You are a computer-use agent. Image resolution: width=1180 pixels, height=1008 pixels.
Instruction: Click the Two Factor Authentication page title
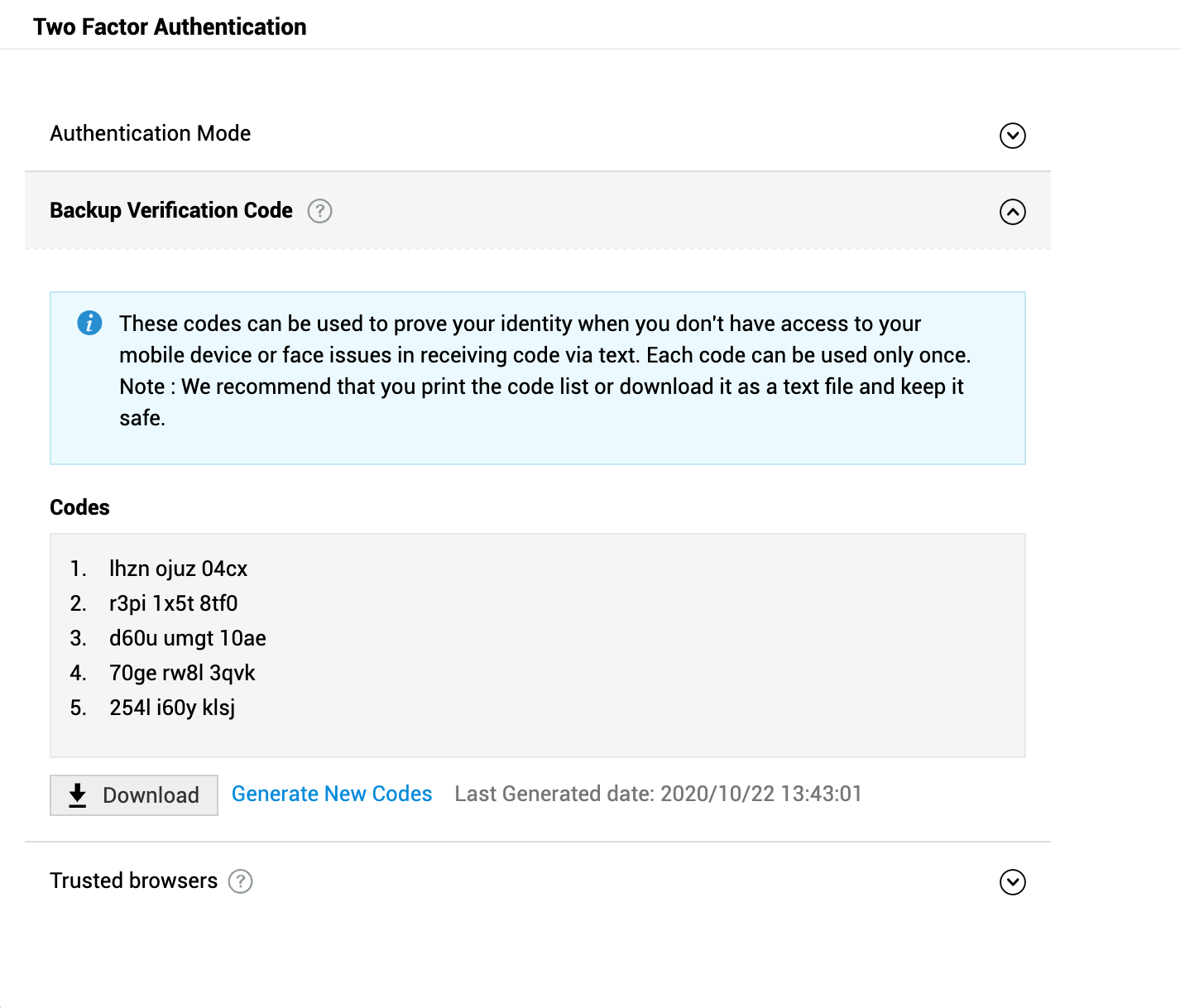coord(170,26)
